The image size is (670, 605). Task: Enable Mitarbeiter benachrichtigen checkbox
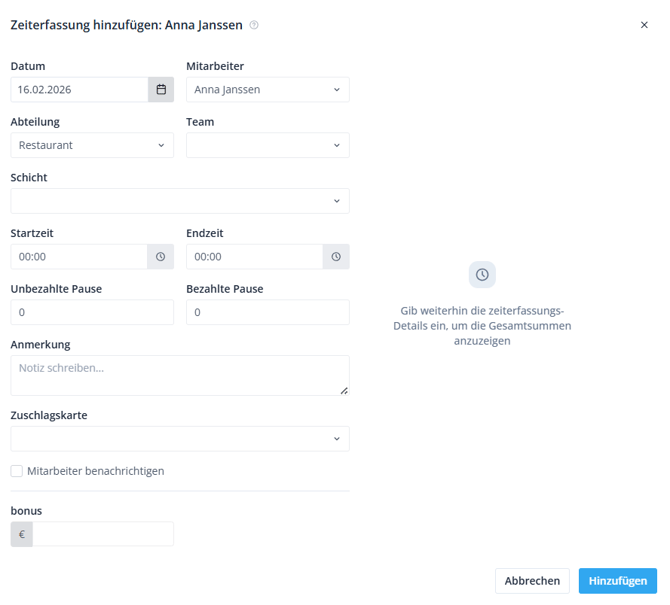click(x=17, y=471)
